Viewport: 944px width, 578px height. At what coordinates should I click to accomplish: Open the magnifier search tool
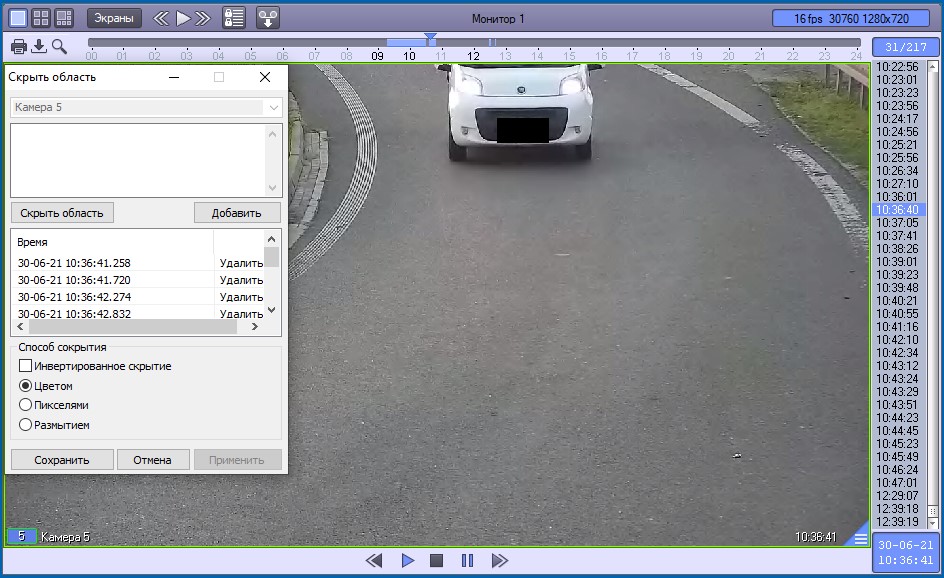59,46
